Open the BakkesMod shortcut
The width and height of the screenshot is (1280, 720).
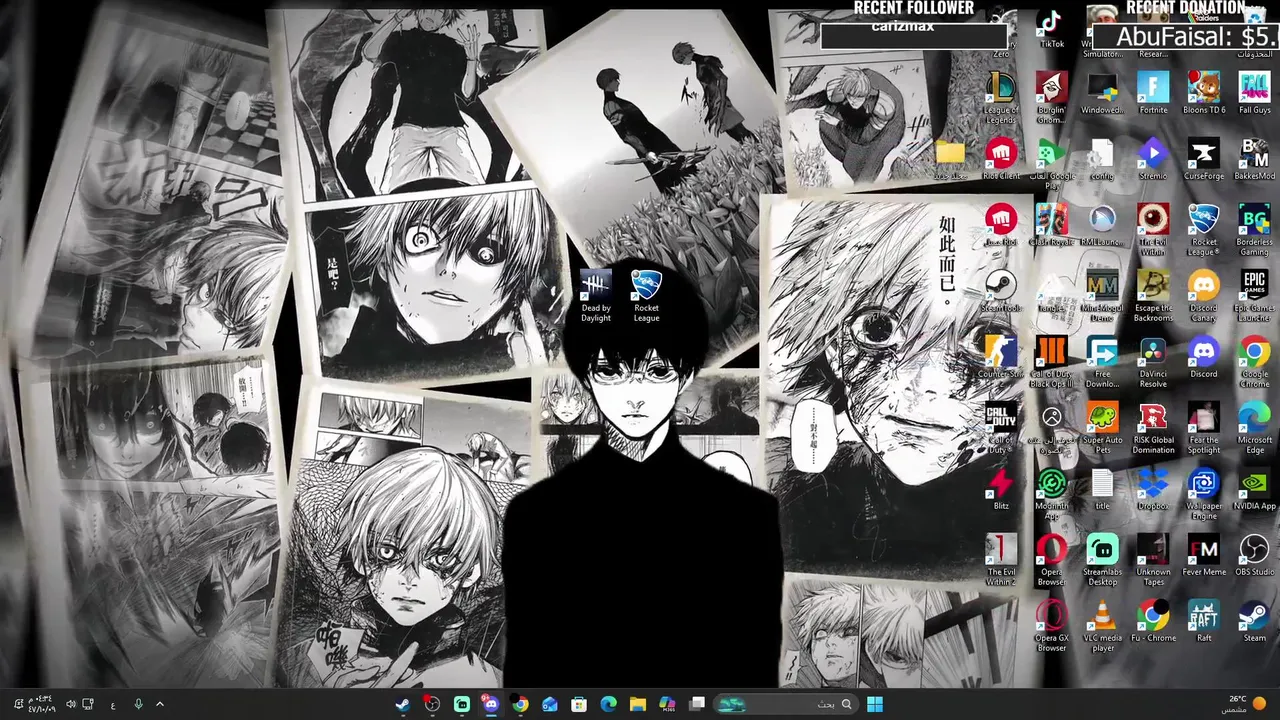(x=1254, y=159)
